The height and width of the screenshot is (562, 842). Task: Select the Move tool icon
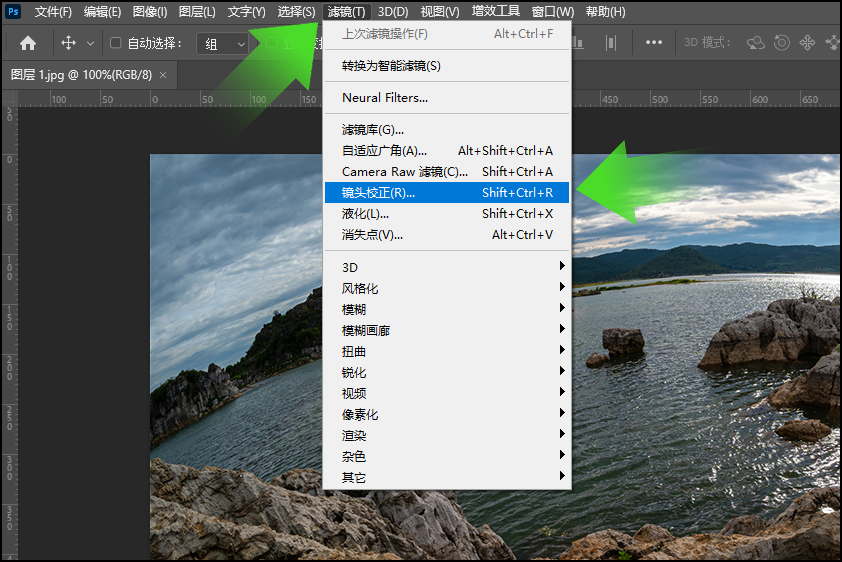pos(69,43)
